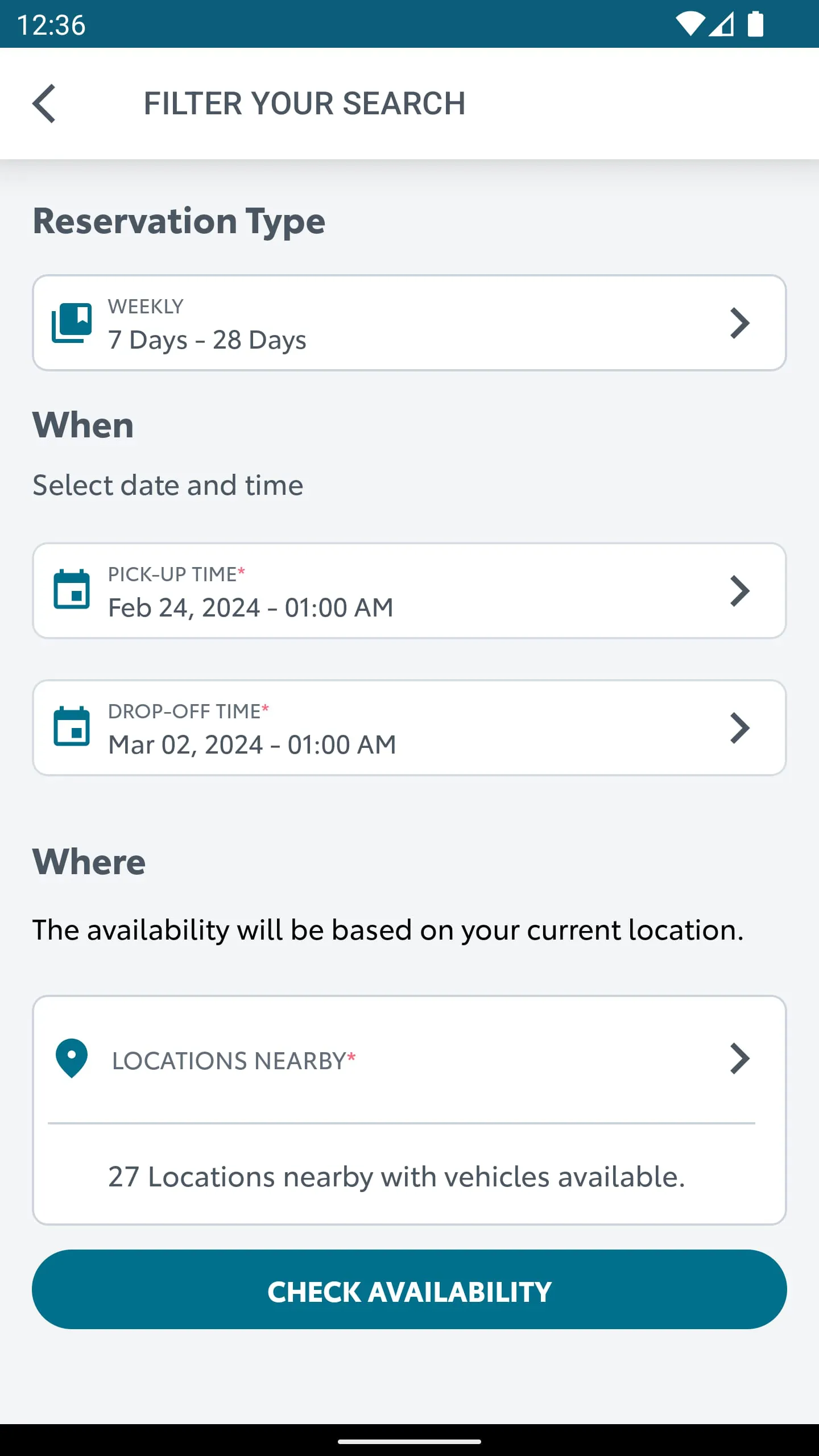Tap the Filter Your Search title
Viewport: 819px width, 1456px height.
pyautogui.click(x=304, y=104)
